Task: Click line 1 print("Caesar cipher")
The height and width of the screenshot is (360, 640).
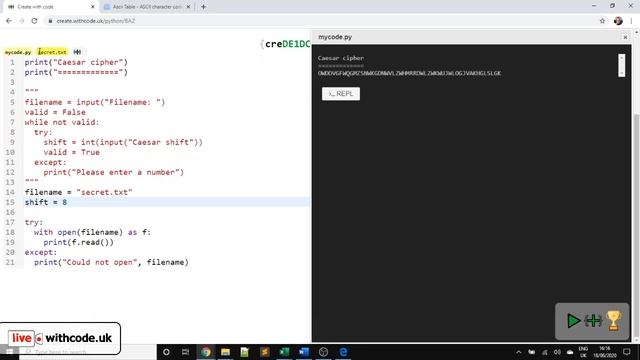Action: 76,62
